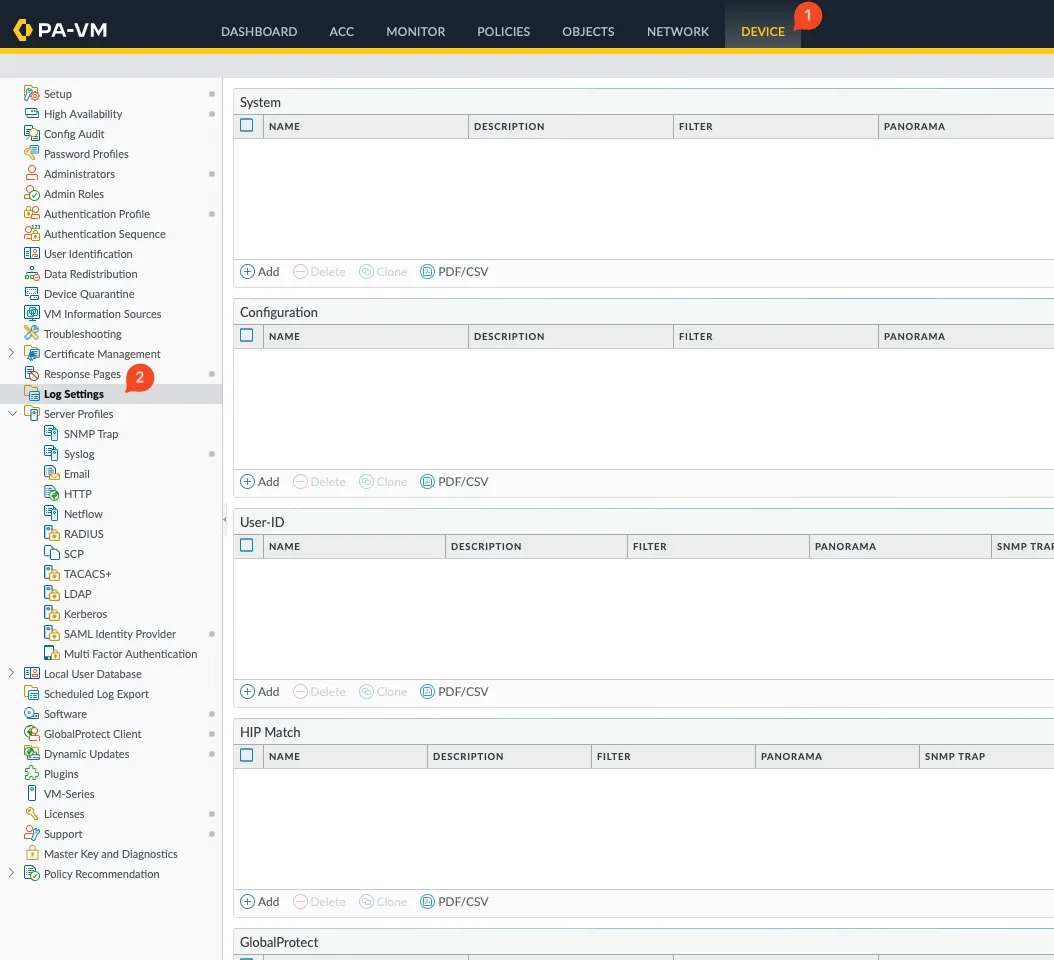Expand the Certificate Management tree node
1054x960 pixels.
11,353
